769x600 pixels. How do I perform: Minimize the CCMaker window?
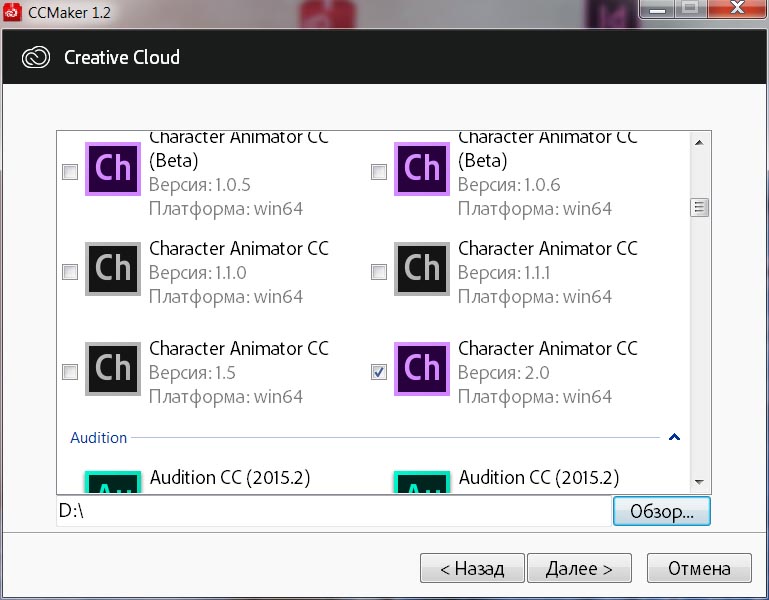click(658, 9)
